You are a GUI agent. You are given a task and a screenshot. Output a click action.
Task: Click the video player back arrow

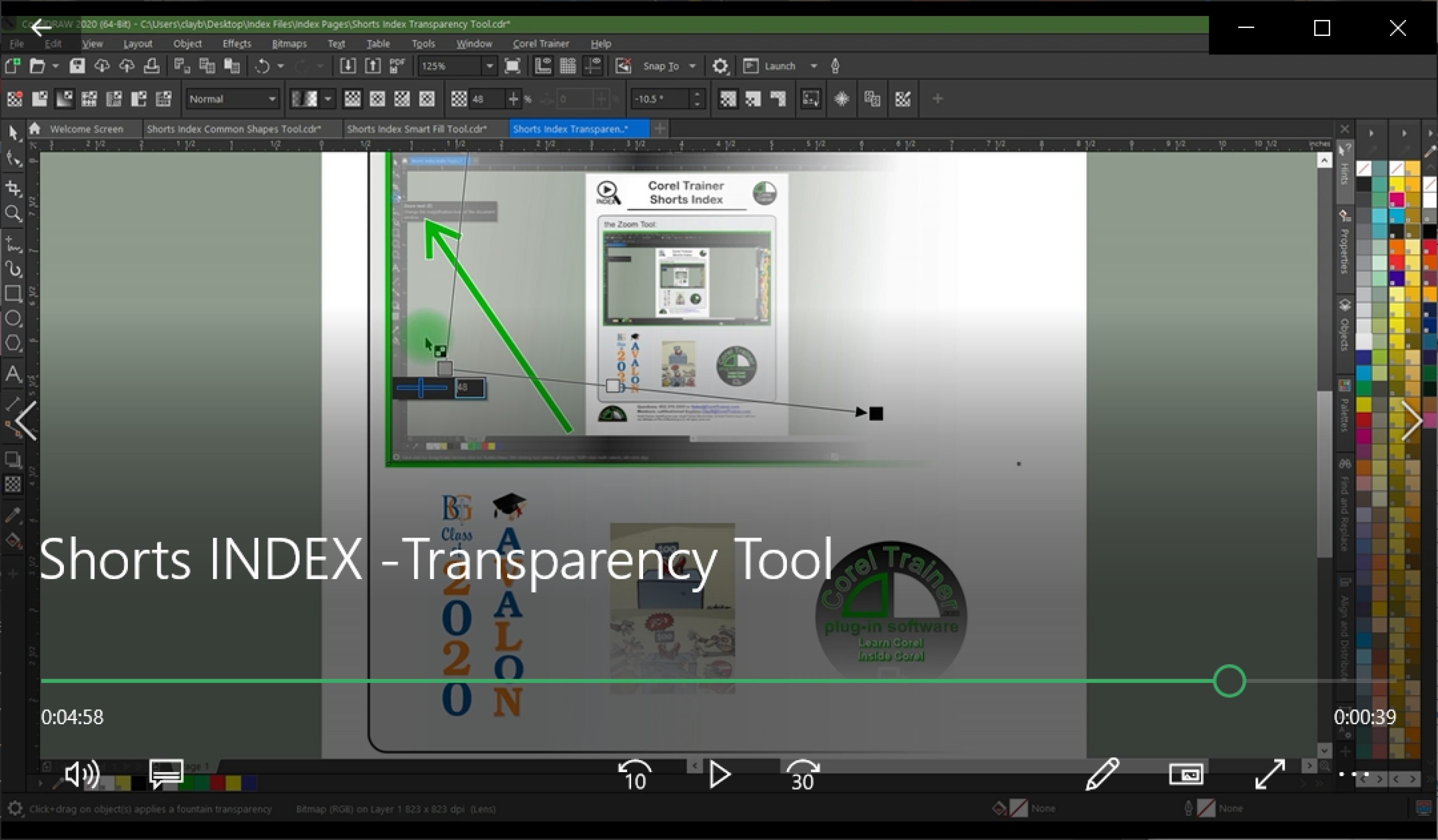41,27
